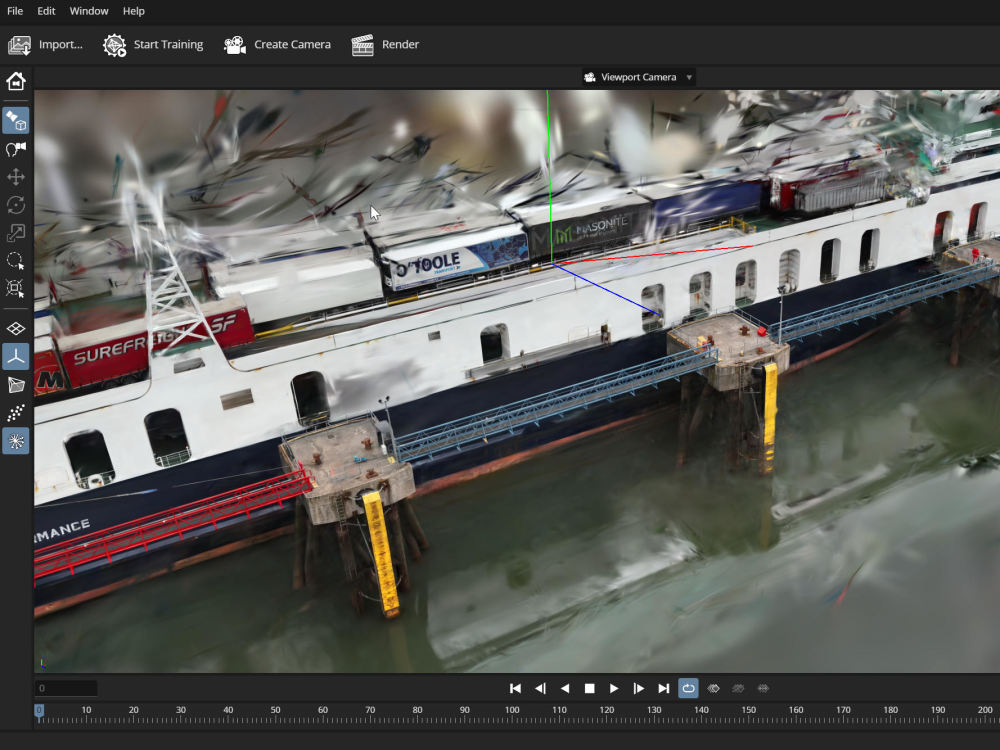
Task: Open the Viewport Camera dropdown
Action: click(x=638, y=77)
